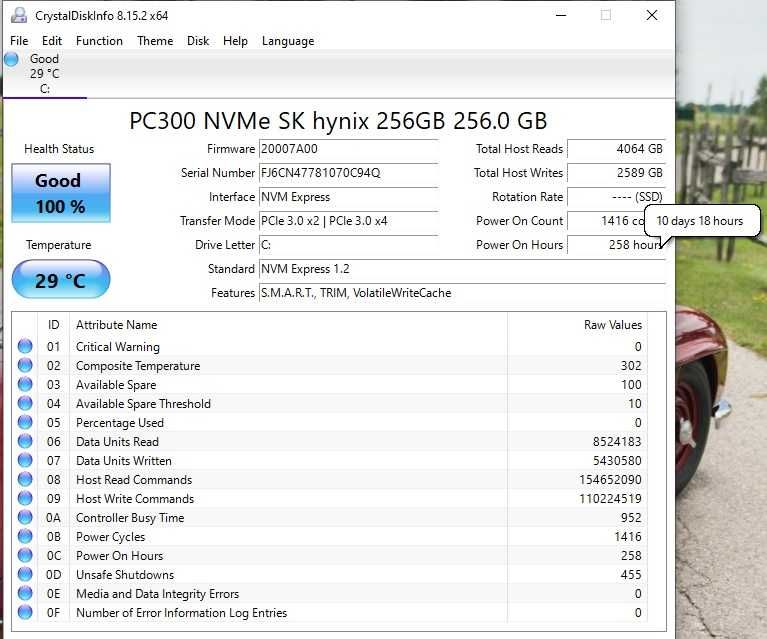Image resolution: width=767 pixels, height=639 pixels.
Task: Click status orb for Critical Warning row
Action: tap(25, 346)
